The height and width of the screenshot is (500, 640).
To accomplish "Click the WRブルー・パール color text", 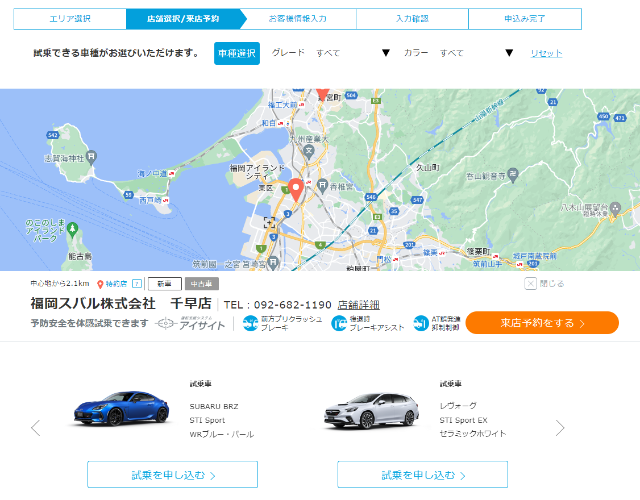I will tap(222, 434).
